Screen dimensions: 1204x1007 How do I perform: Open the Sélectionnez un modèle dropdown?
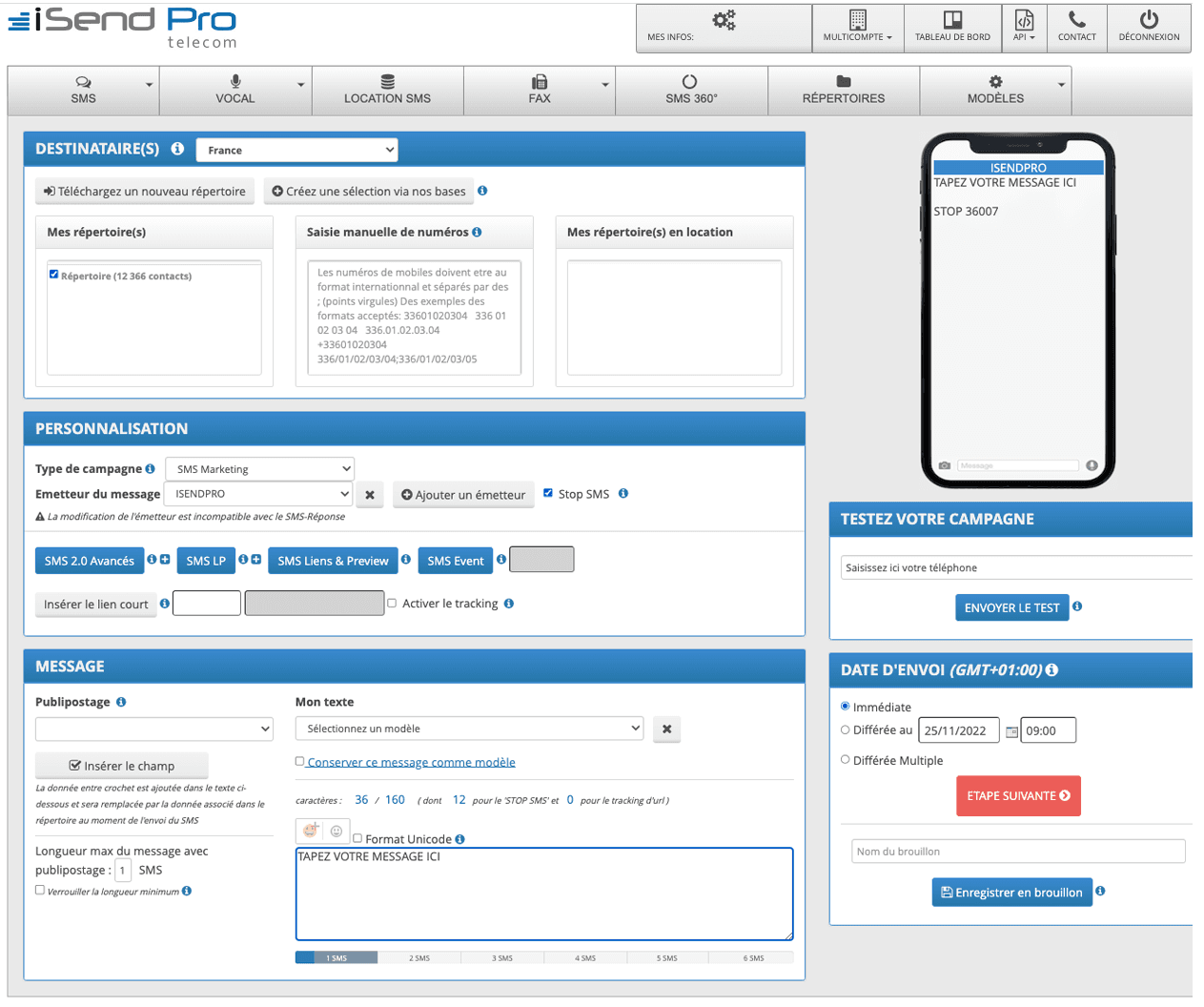point(469,729)
